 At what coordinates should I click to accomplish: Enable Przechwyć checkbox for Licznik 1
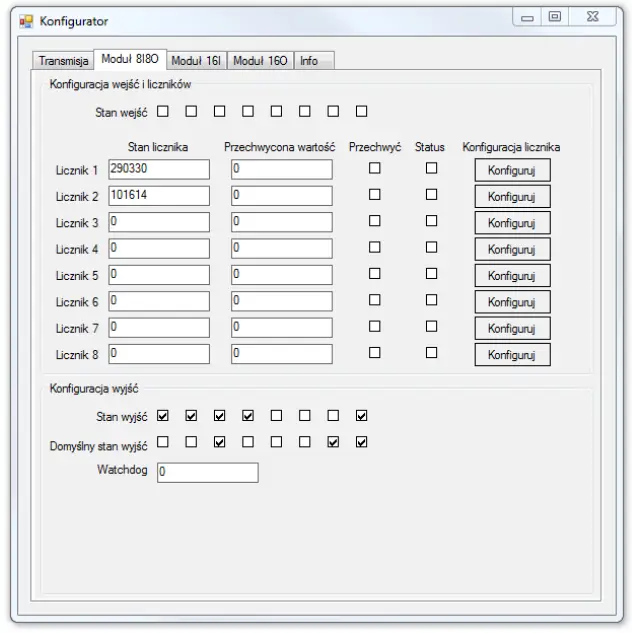tap(375, 168)
